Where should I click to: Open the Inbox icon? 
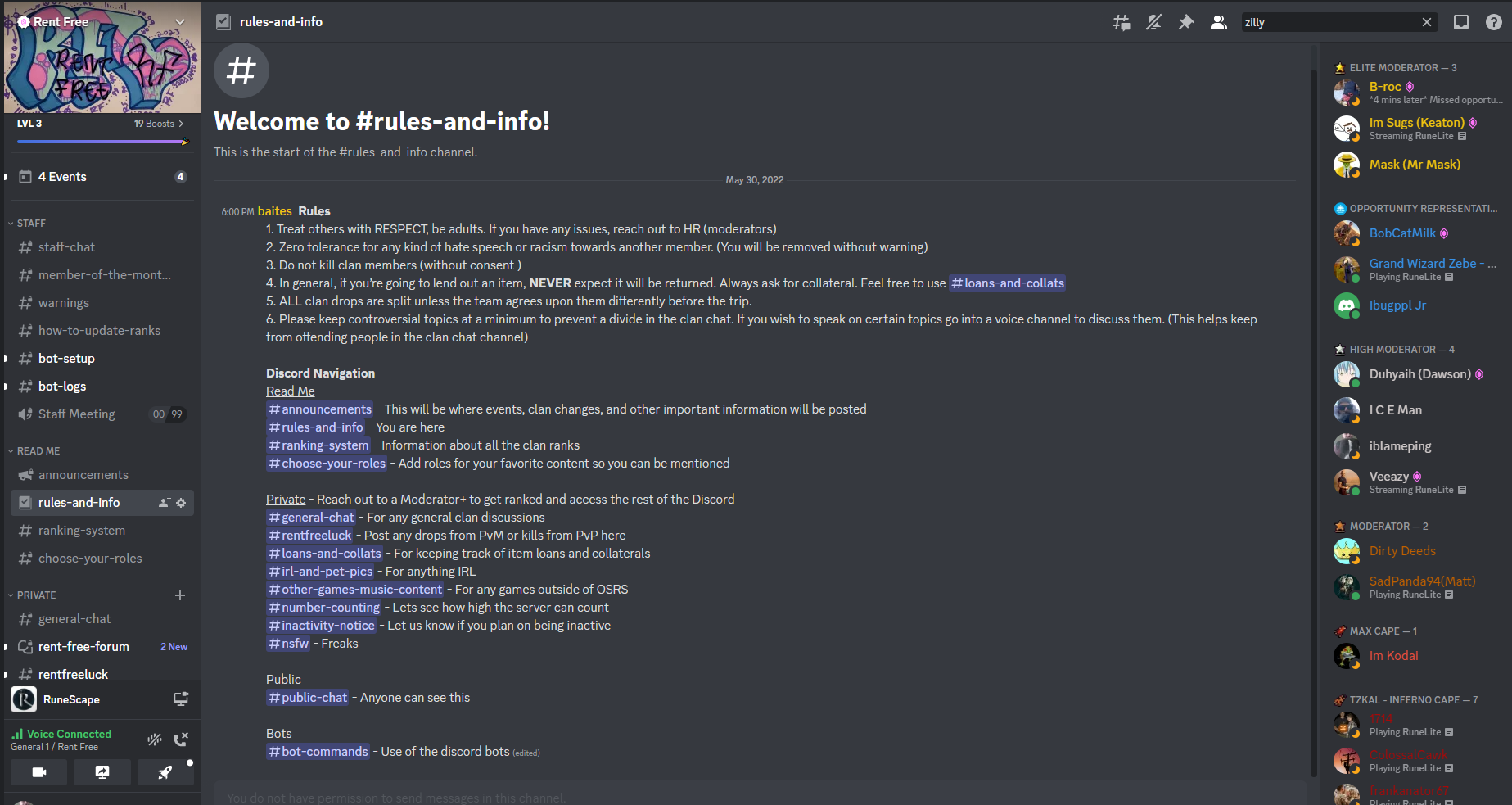tap(1461, 22)
